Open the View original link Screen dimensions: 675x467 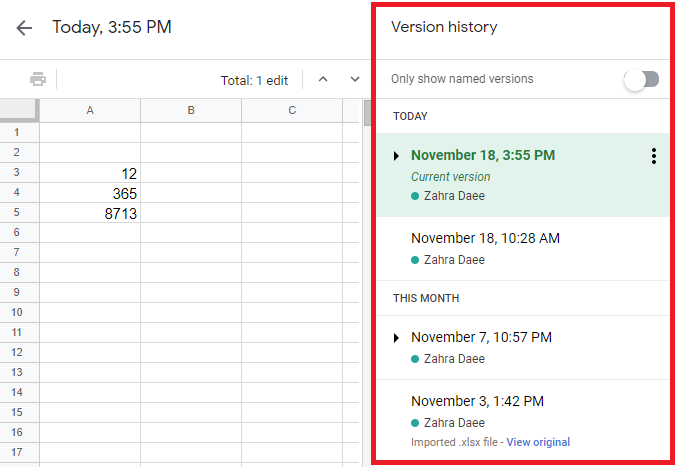click(538, 442)
